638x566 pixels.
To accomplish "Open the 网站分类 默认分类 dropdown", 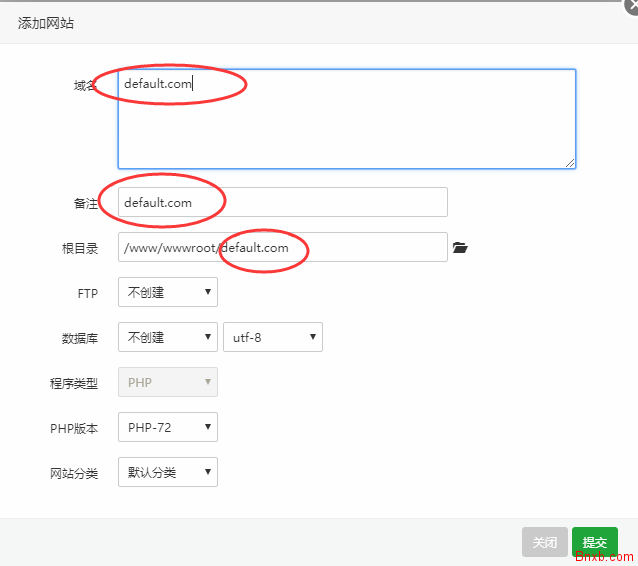I will (168, 472).
